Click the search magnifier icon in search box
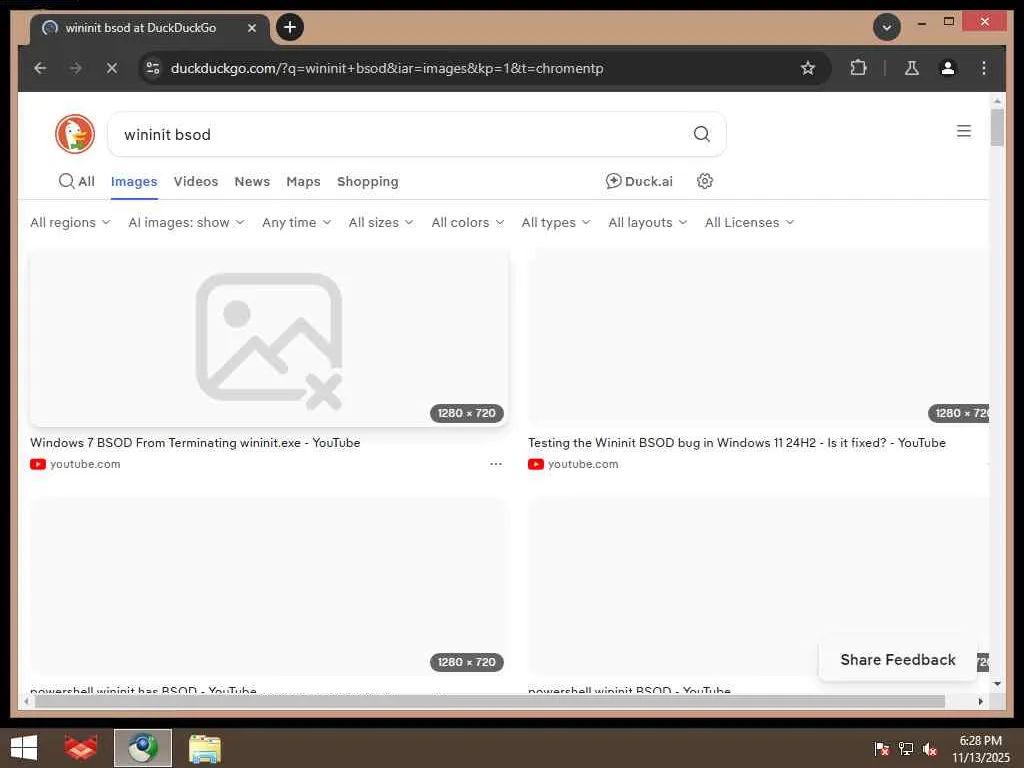Viewport: 1024px width, 768px height. (x=701, y=134)
